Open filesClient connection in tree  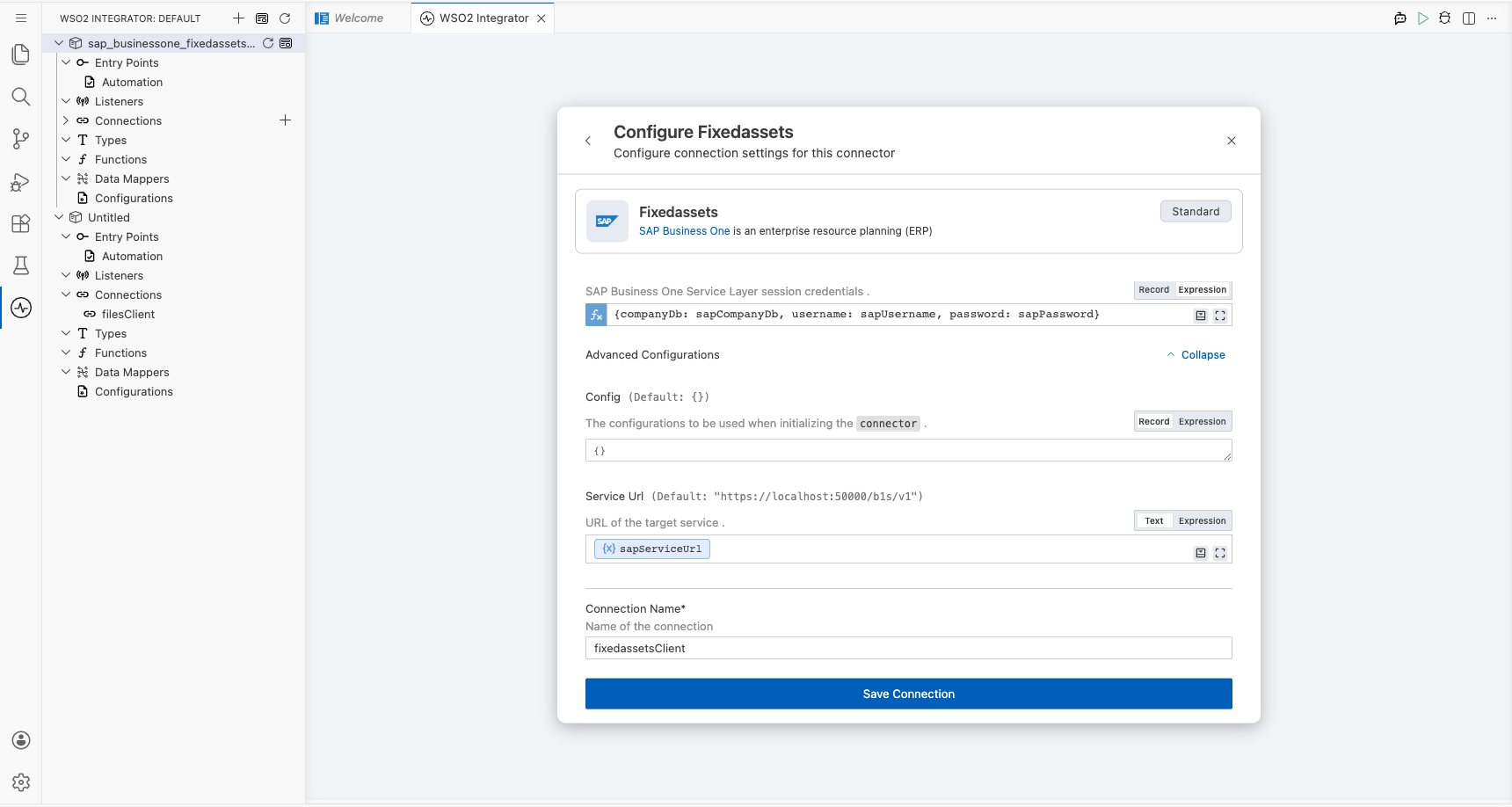(x=127, y=314)
